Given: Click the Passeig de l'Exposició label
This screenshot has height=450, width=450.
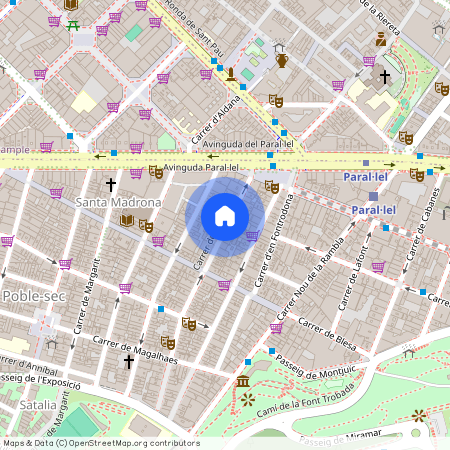Looking at the screenshot, I should coord(40,381).
